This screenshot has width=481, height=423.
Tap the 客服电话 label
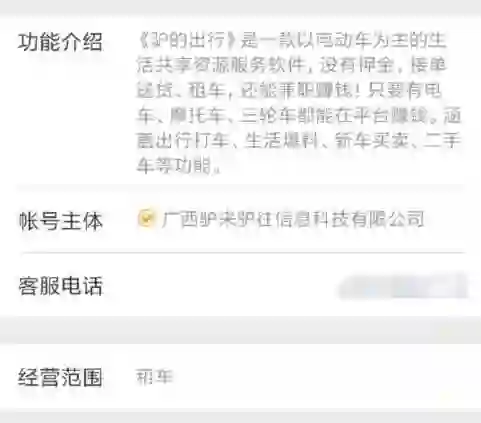pos(60,286)
